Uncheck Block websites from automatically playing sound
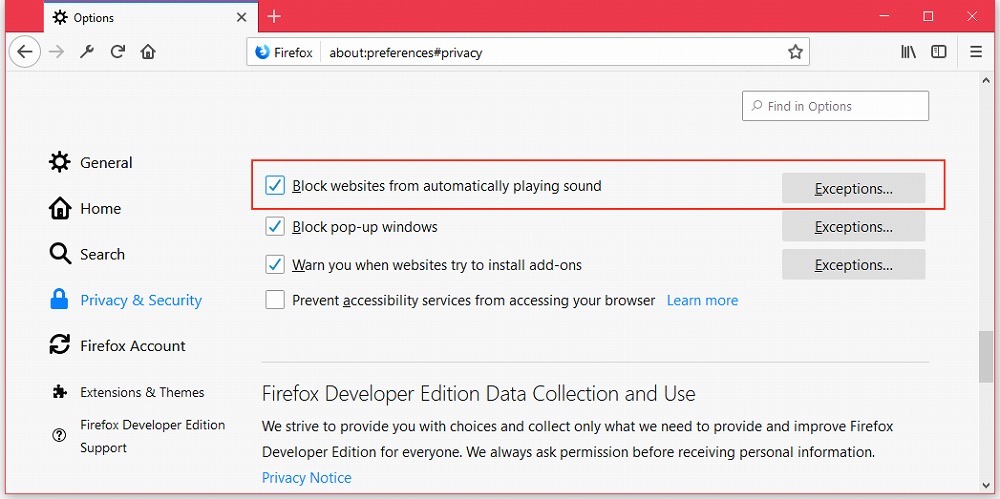The height and width of the screenshot is (499, 1000). pyautogui.click(x=275, y=186)
